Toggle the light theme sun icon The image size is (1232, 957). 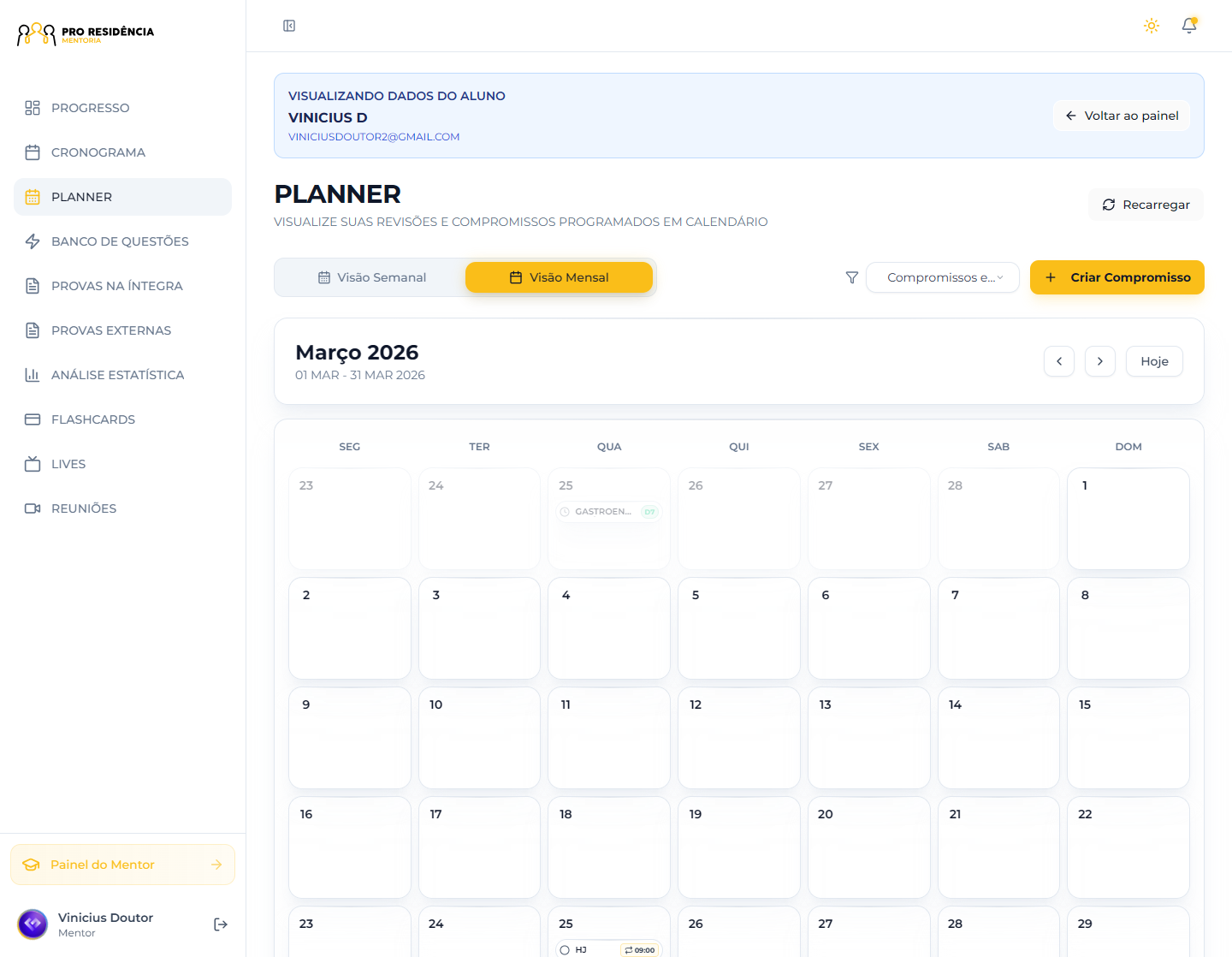[x=1152, y=26]
